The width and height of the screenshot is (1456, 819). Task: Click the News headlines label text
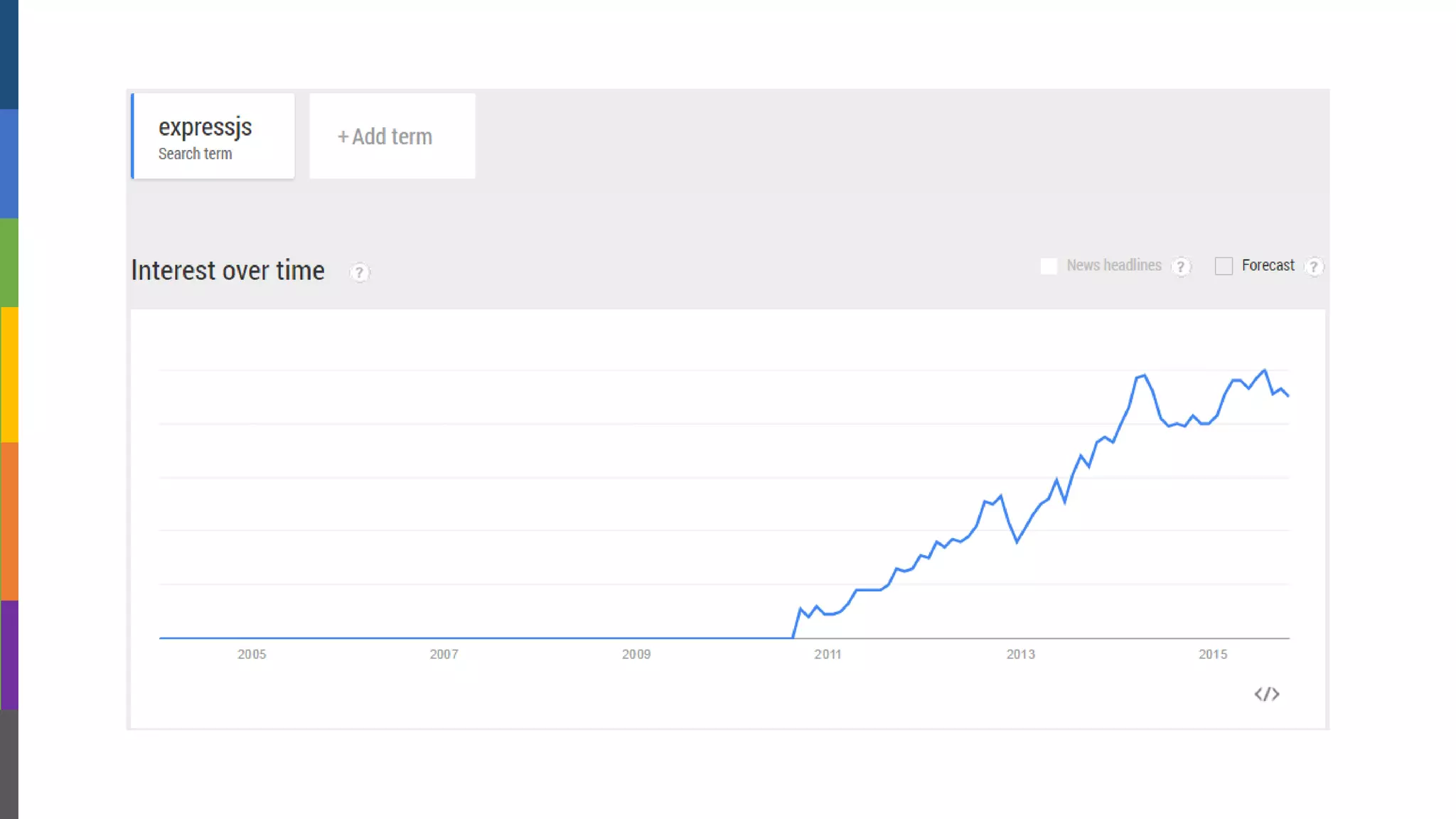[1113, 265]
